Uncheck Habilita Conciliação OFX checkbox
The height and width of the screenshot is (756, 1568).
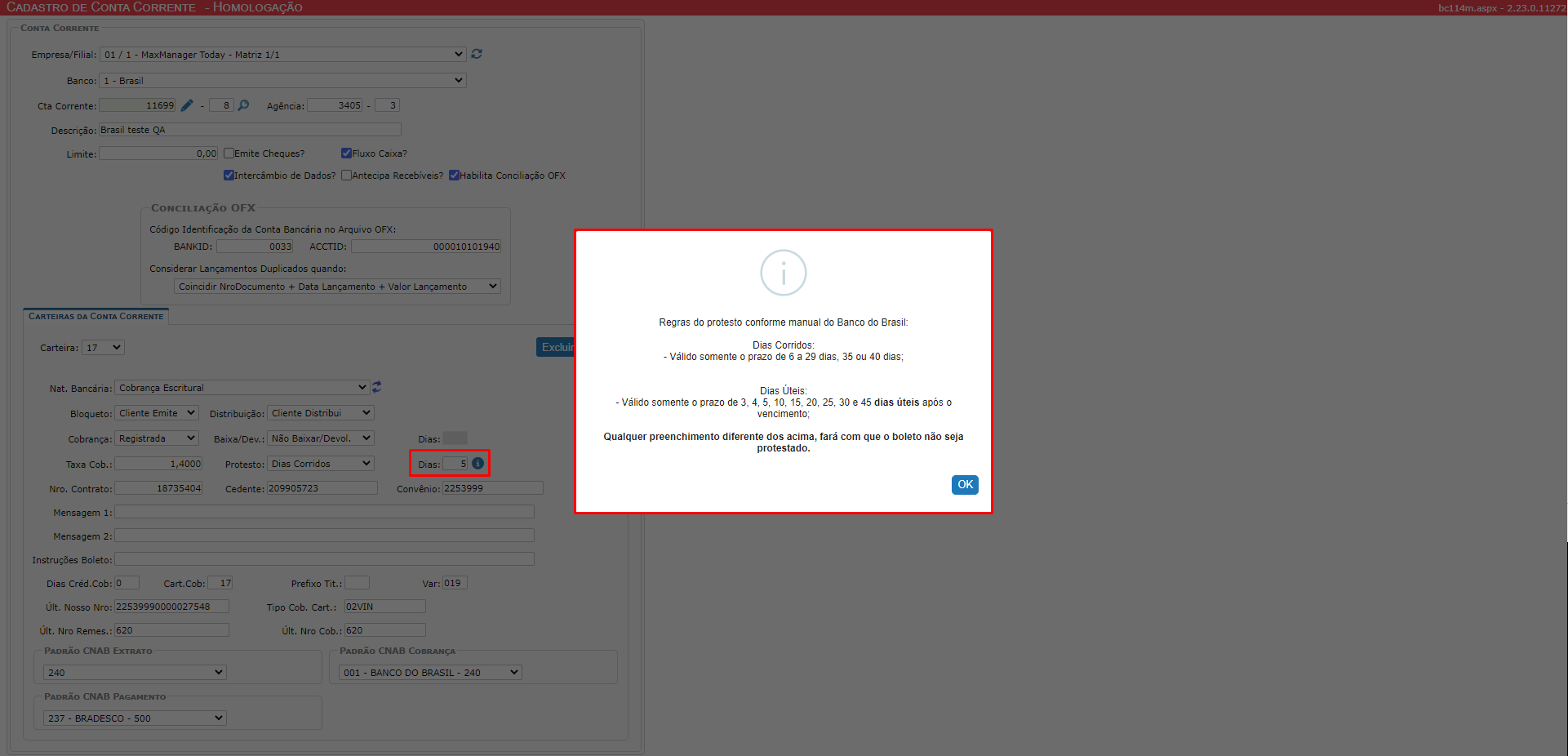pos(454,175)
